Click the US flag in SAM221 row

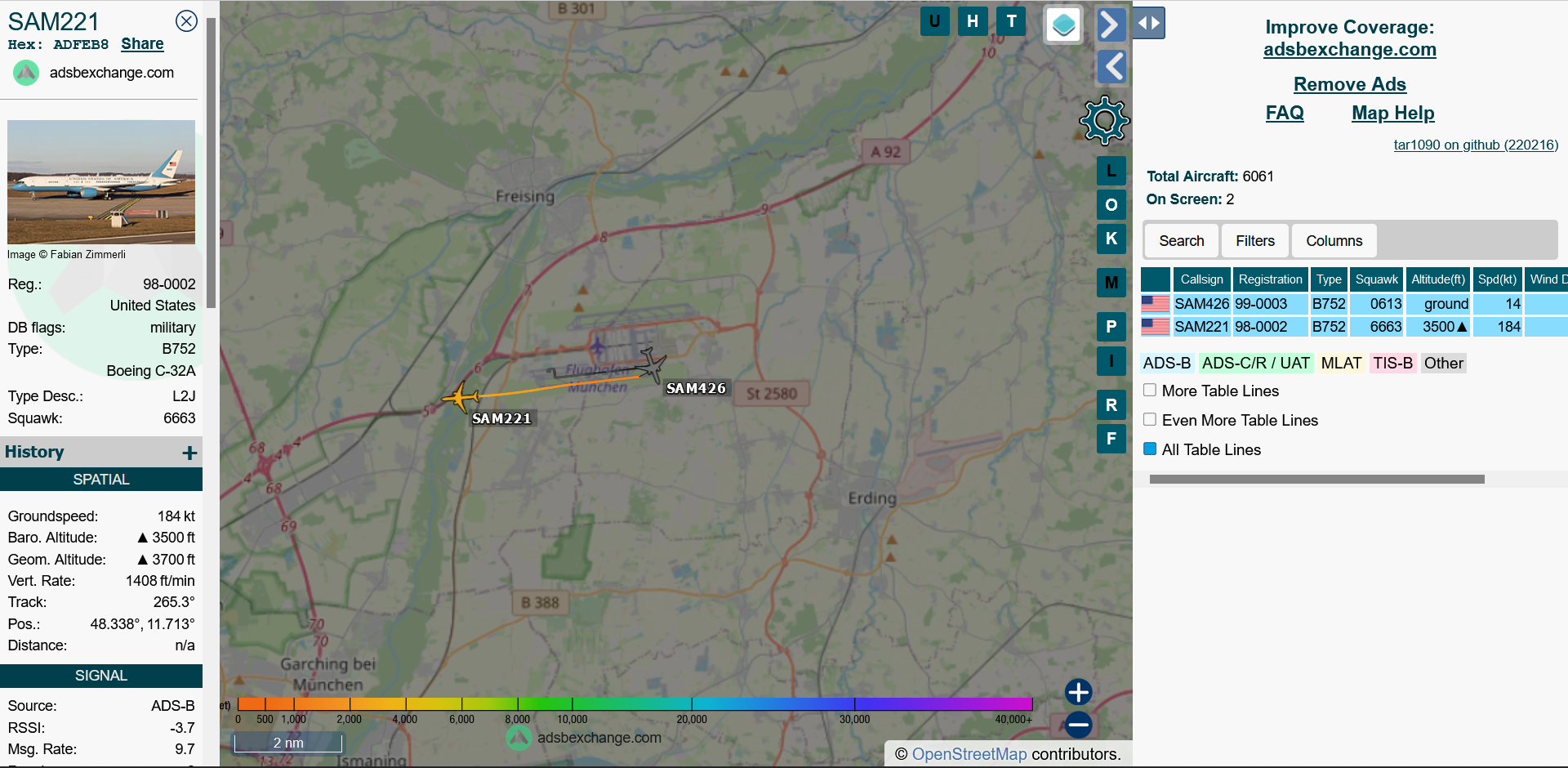coord(1156,327)
